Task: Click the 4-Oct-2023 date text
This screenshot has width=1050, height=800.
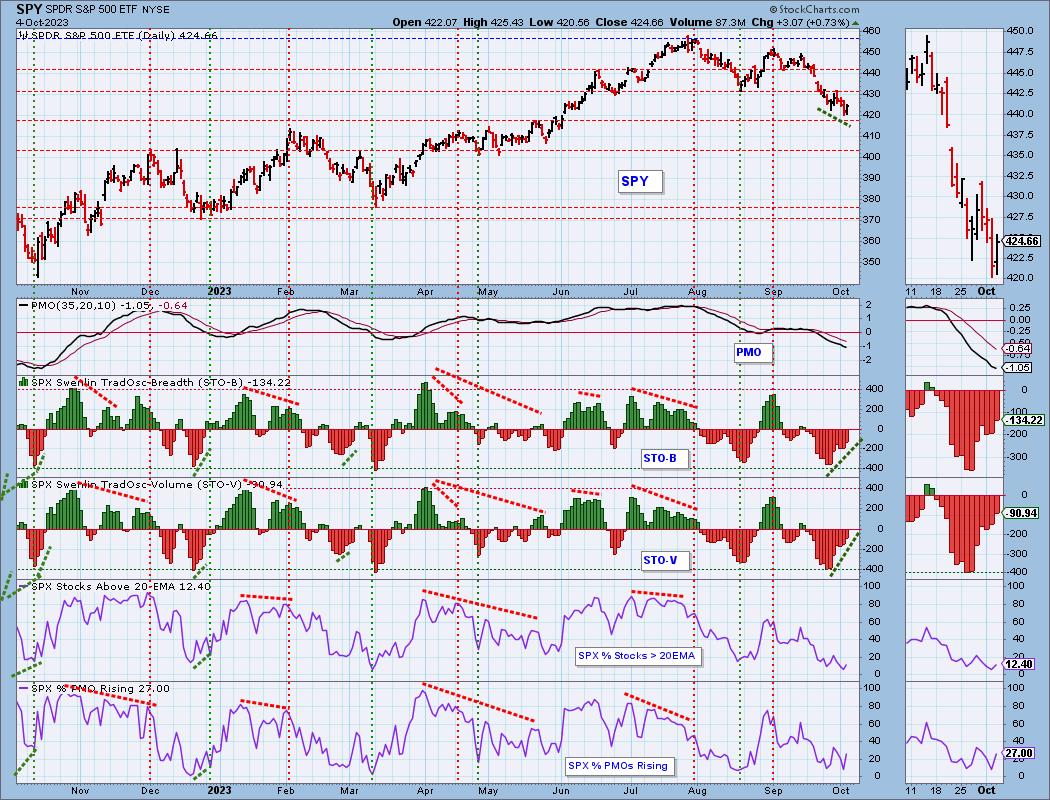Action: (x=42, y=22)
